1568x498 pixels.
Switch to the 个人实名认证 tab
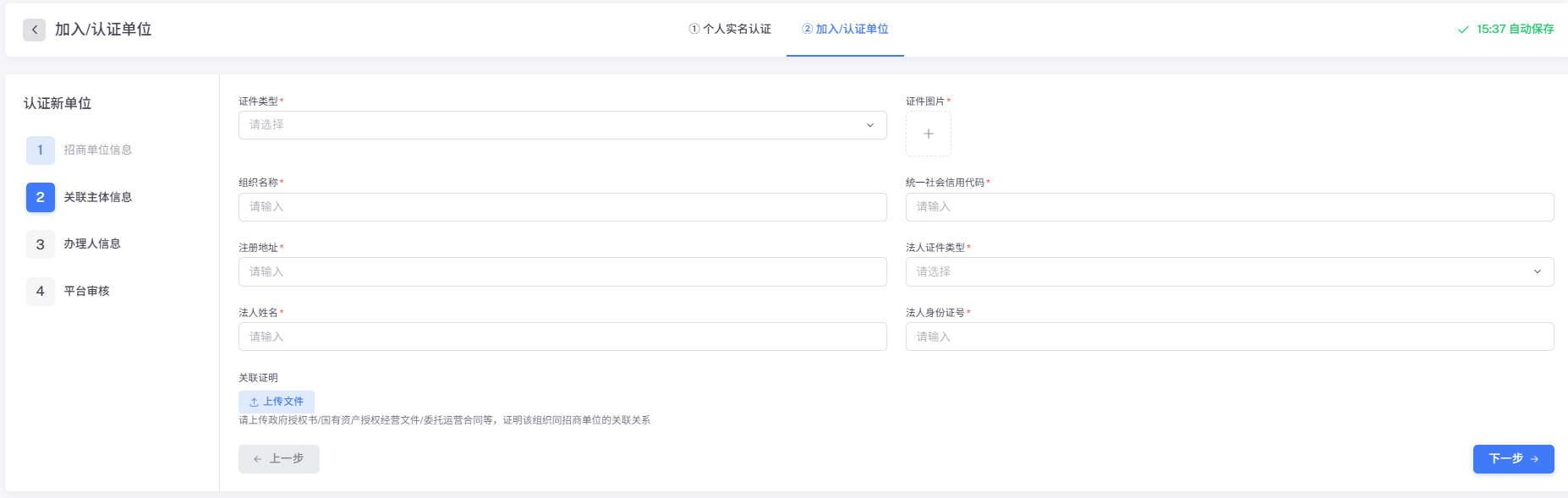(730, 29)
